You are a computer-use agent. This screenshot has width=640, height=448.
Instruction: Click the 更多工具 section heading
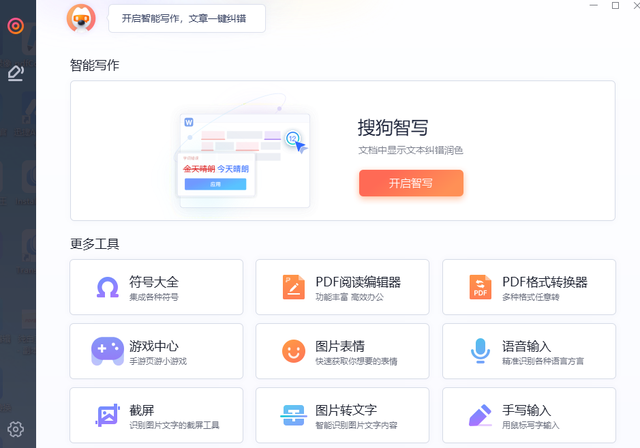(x=95, y=244)
